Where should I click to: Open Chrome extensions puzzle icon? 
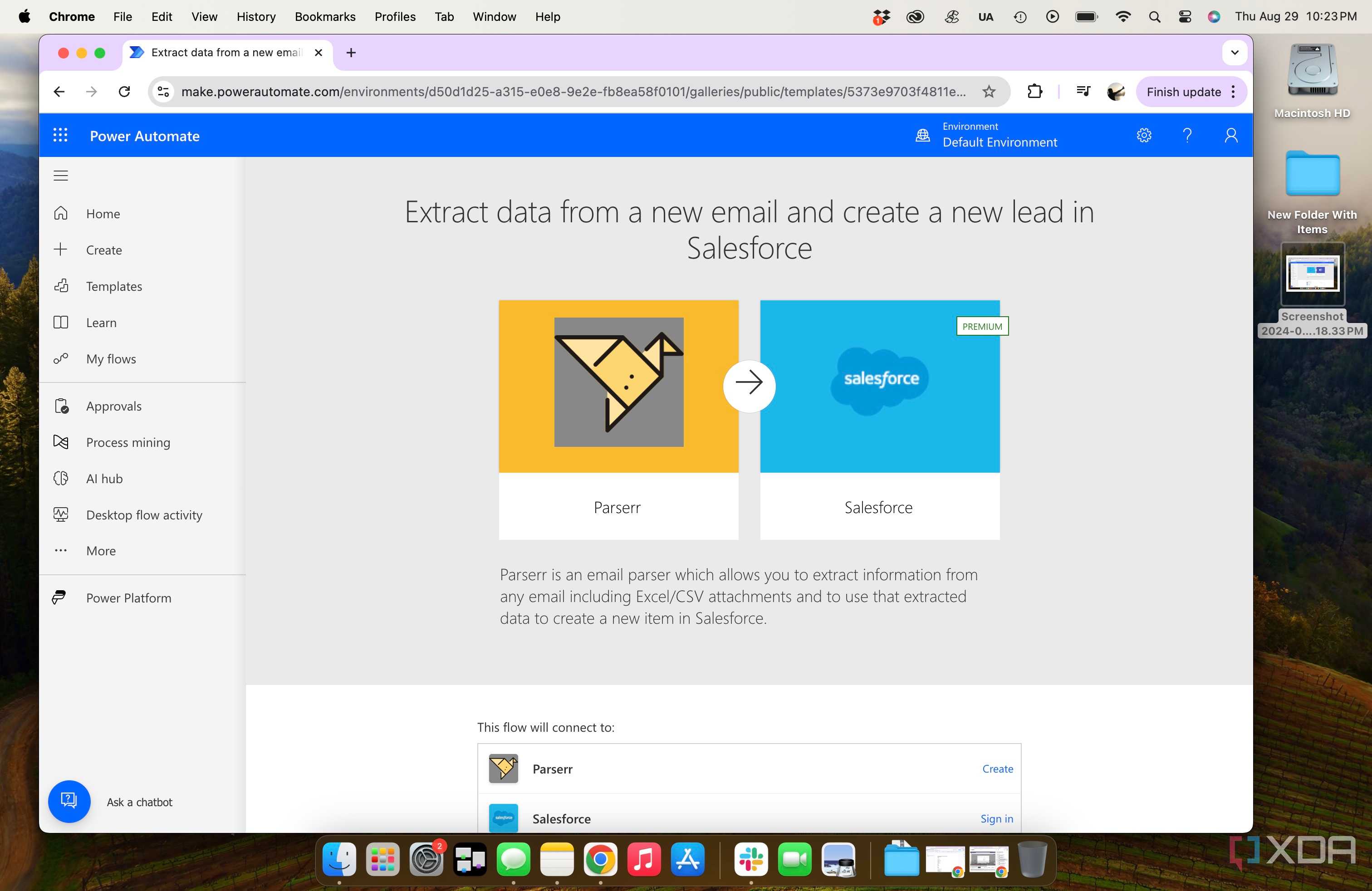[x=1035, y=92]
